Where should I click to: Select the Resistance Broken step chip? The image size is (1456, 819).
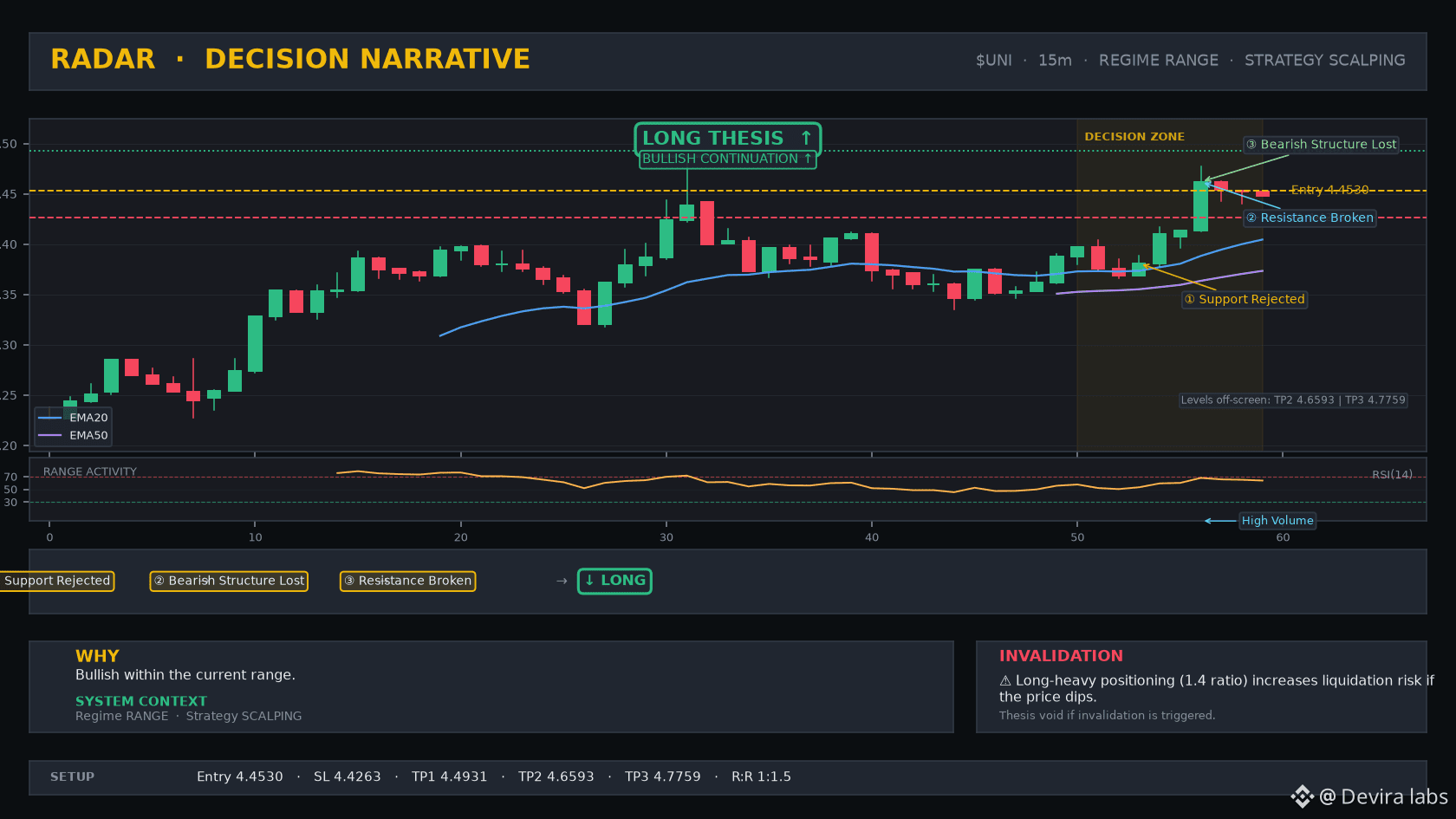click(407, 581)
